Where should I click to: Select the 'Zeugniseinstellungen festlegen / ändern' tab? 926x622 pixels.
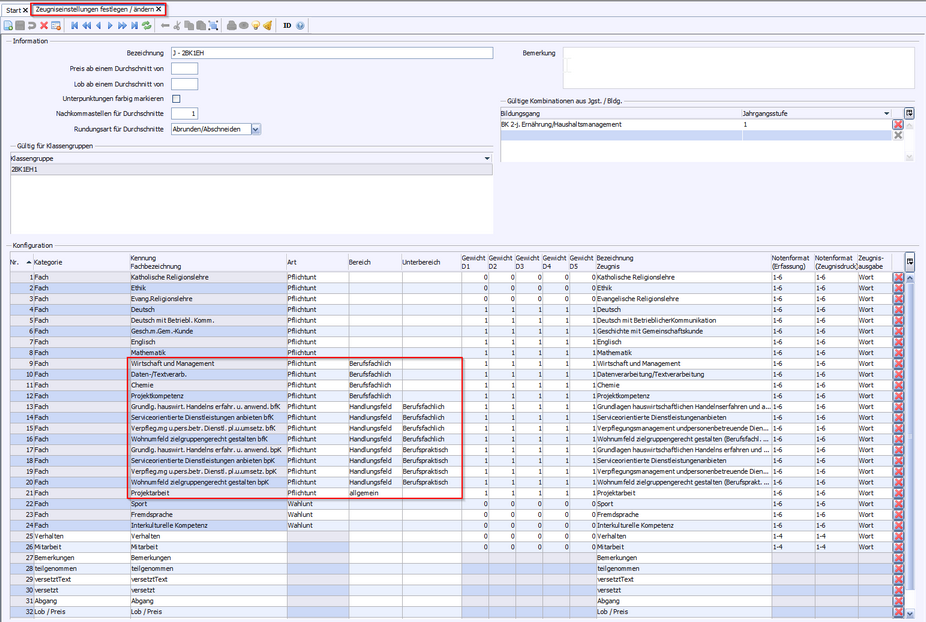[x=96, y=9]
